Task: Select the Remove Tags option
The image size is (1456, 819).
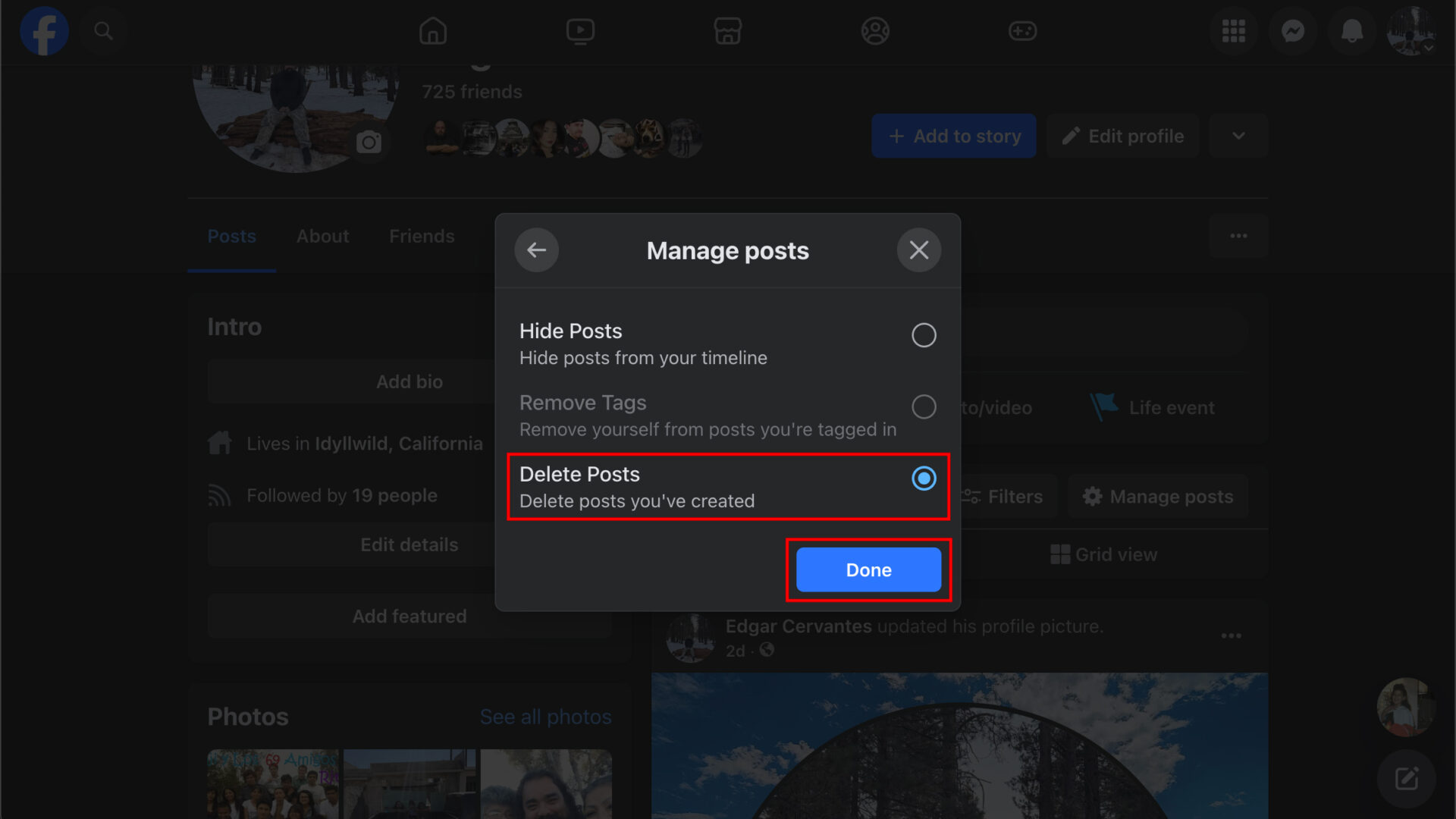Action: 924,406
